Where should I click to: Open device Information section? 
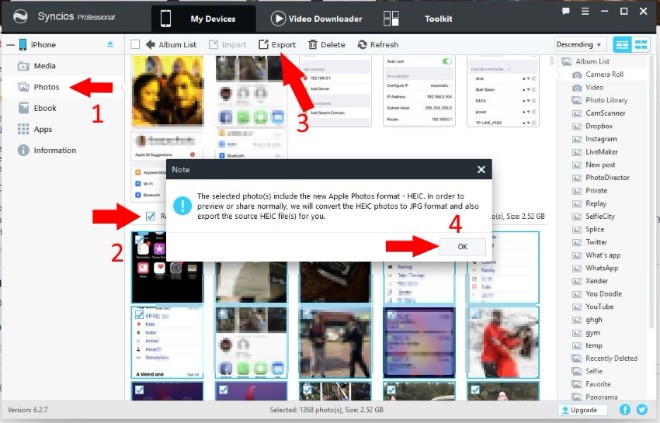(x=53, y=150)
